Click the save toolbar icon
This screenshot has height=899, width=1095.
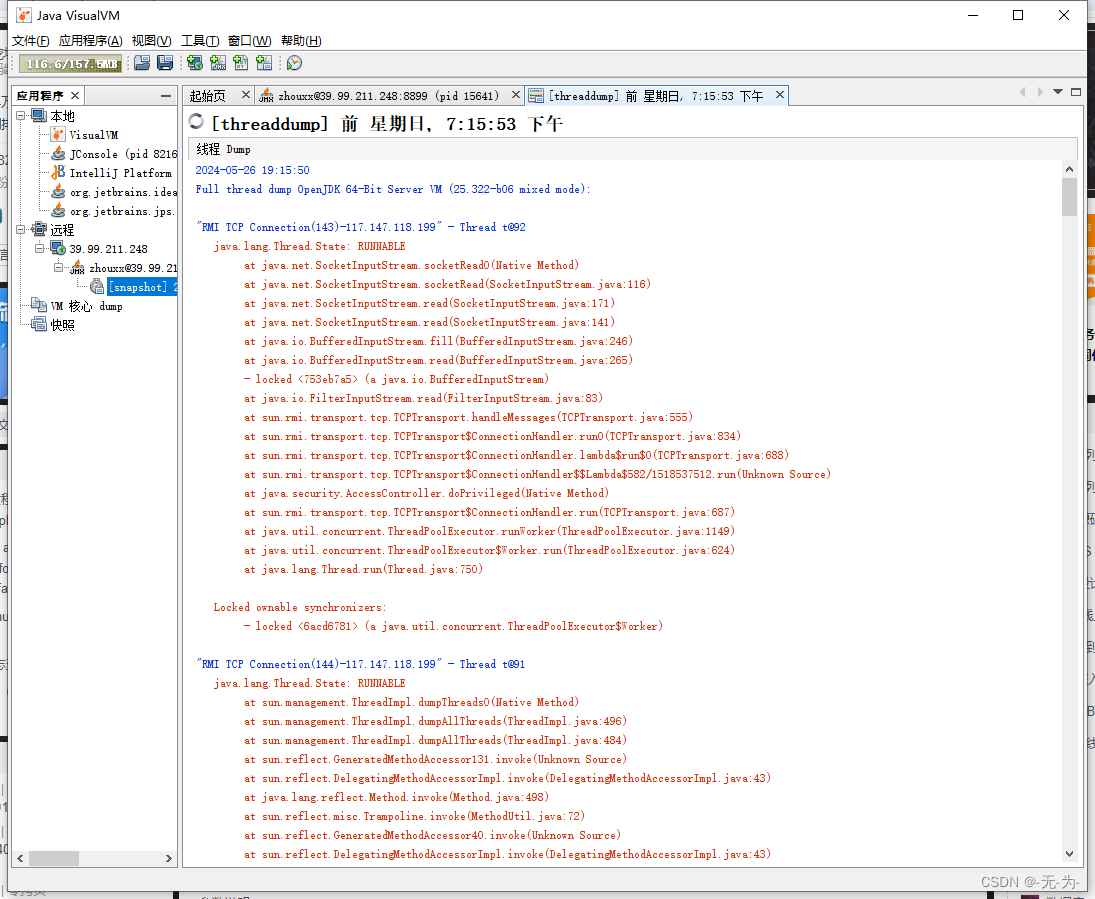(x=164, y=62)
